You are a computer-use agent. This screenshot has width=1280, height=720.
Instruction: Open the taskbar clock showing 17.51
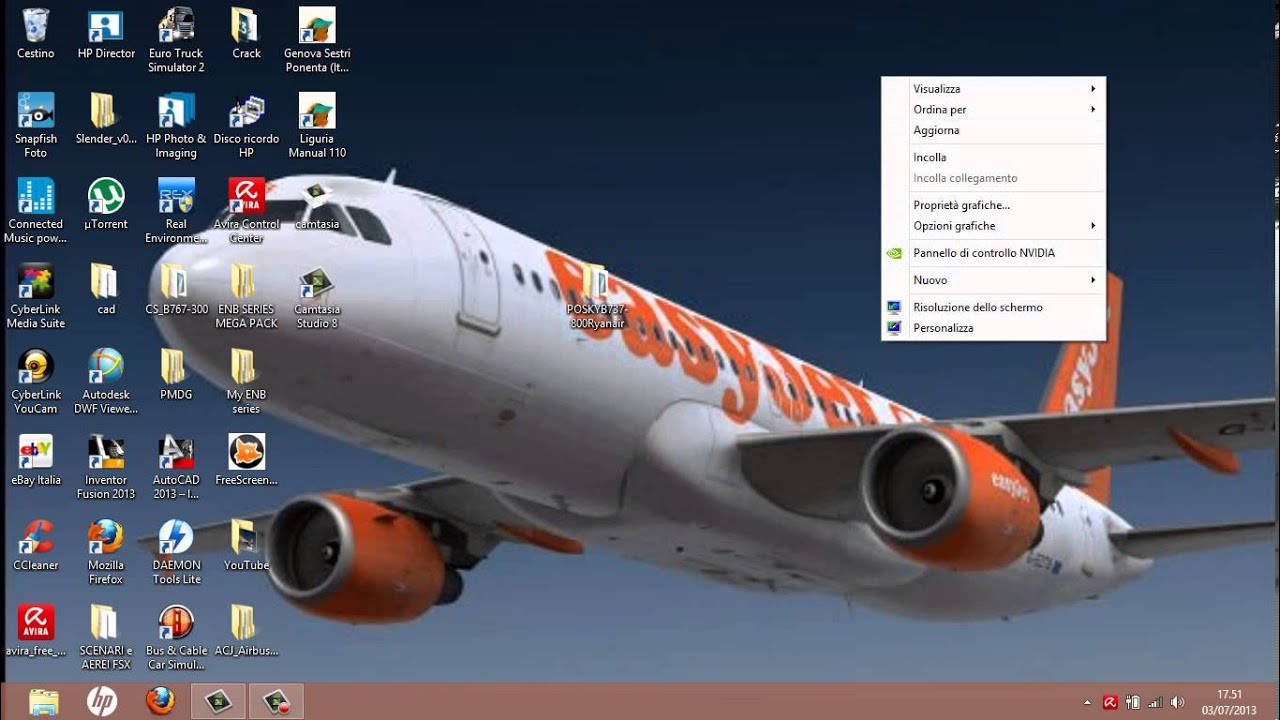click(x=1229, y=702)
